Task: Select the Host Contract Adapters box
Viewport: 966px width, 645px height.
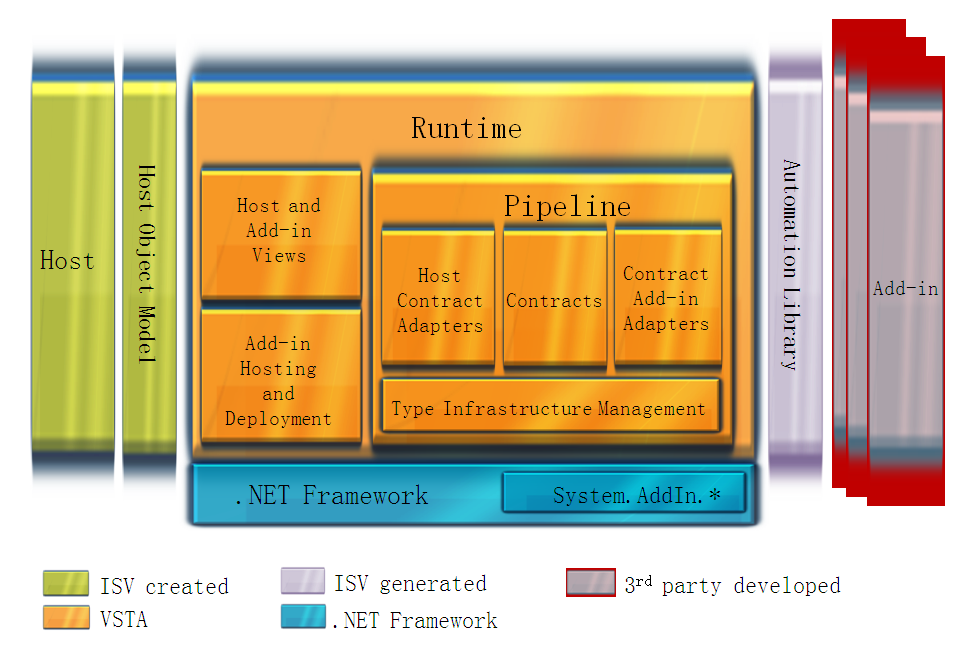Action: 438,297
